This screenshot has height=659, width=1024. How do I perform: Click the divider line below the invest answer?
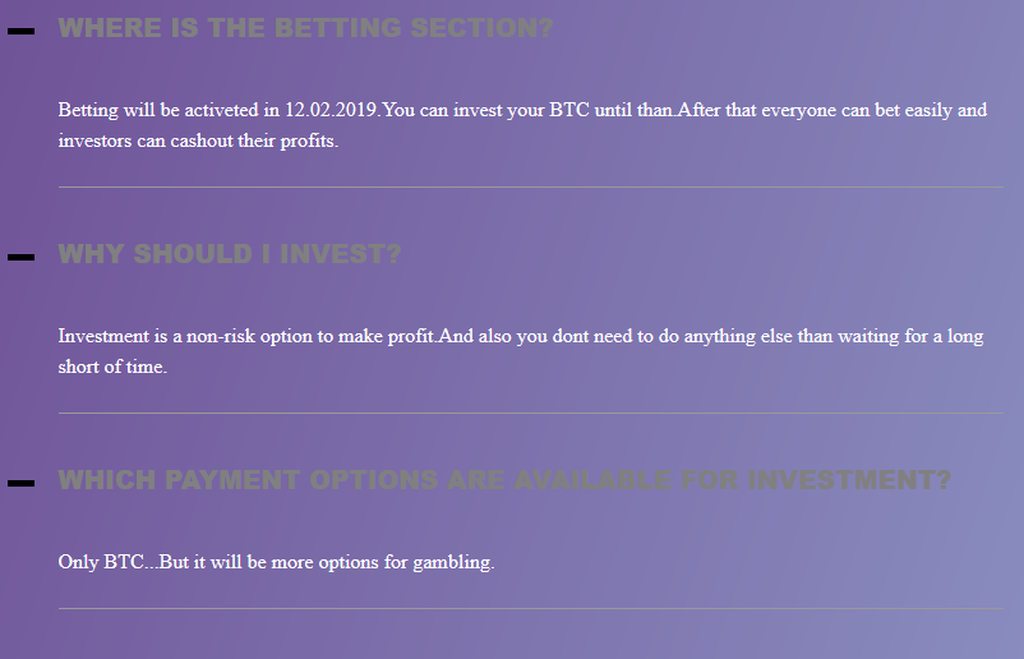531,413
